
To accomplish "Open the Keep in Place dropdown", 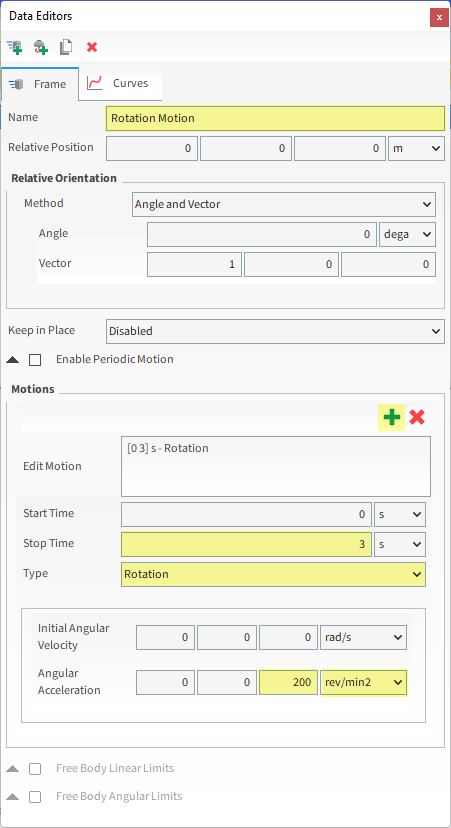I will [x=275, y=331].
